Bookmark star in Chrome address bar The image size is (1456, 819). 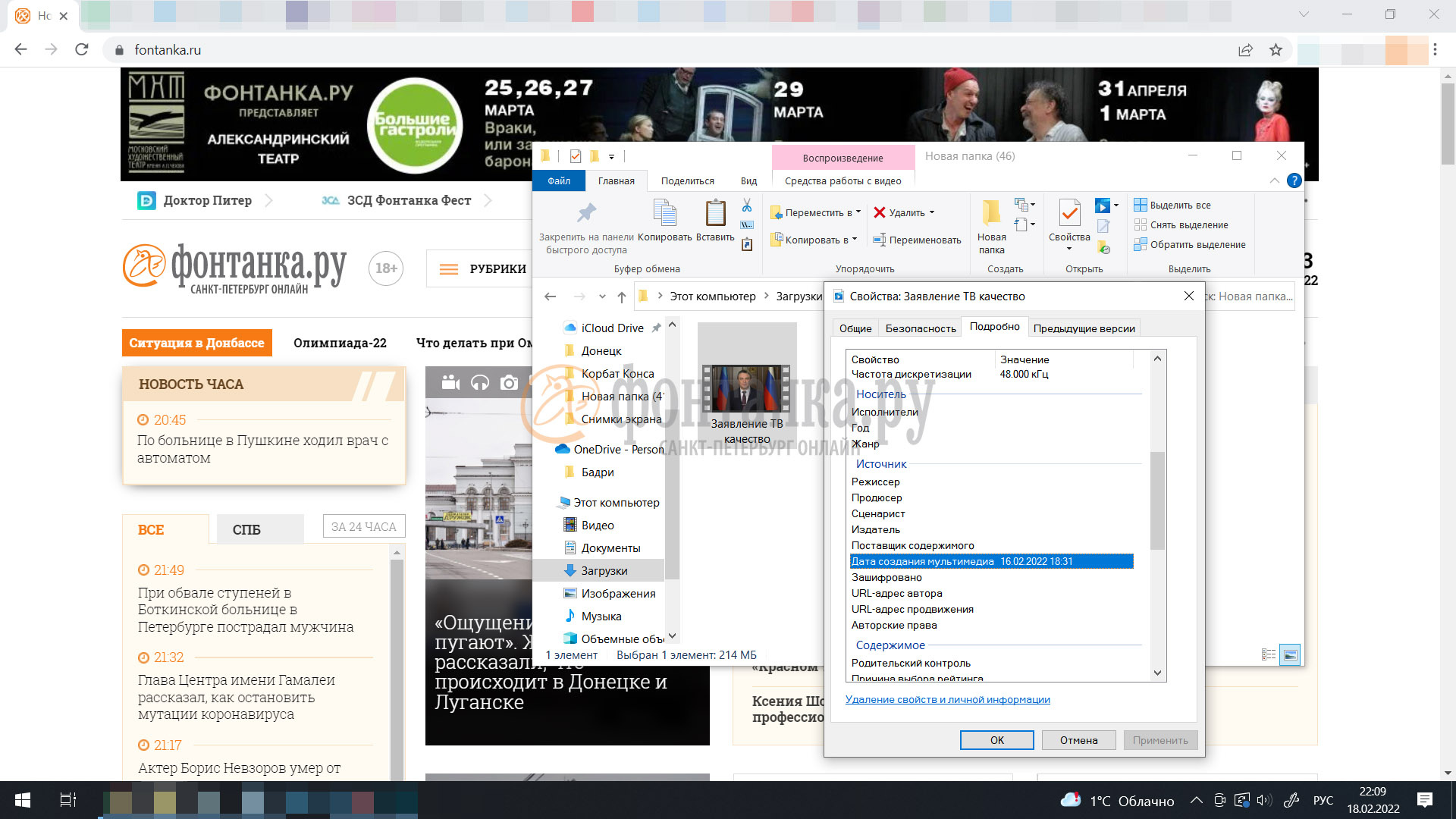click(1276, 49)
